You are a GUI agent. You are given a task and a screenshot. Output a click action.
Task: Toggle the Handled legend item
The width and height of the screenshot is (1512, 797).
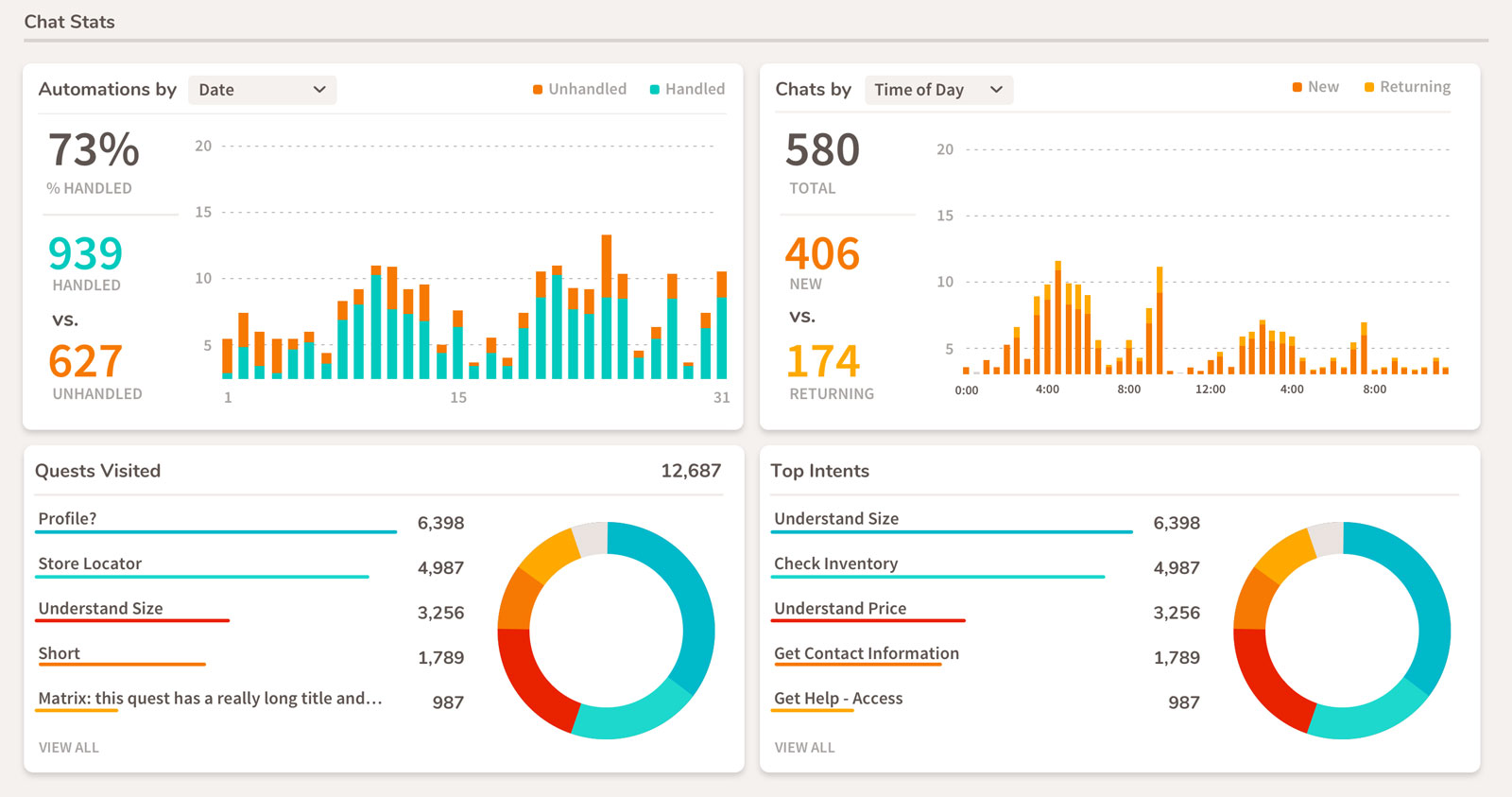pyautogui.click(x=687, y=89)
